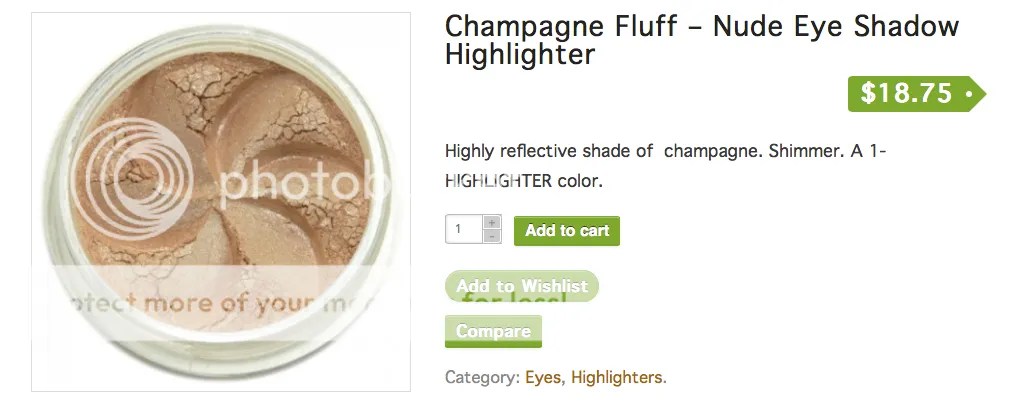Image resolution: width=1023 pixels, height=403 pixels.
Task: Click the white dot on price tag
Action: [969, 94]
